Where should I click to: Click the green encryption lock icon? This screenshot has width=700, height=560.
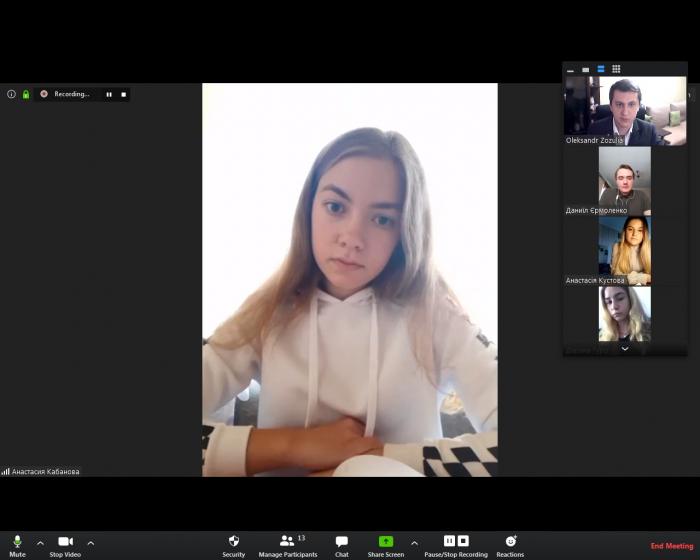(x=25, y=94)
